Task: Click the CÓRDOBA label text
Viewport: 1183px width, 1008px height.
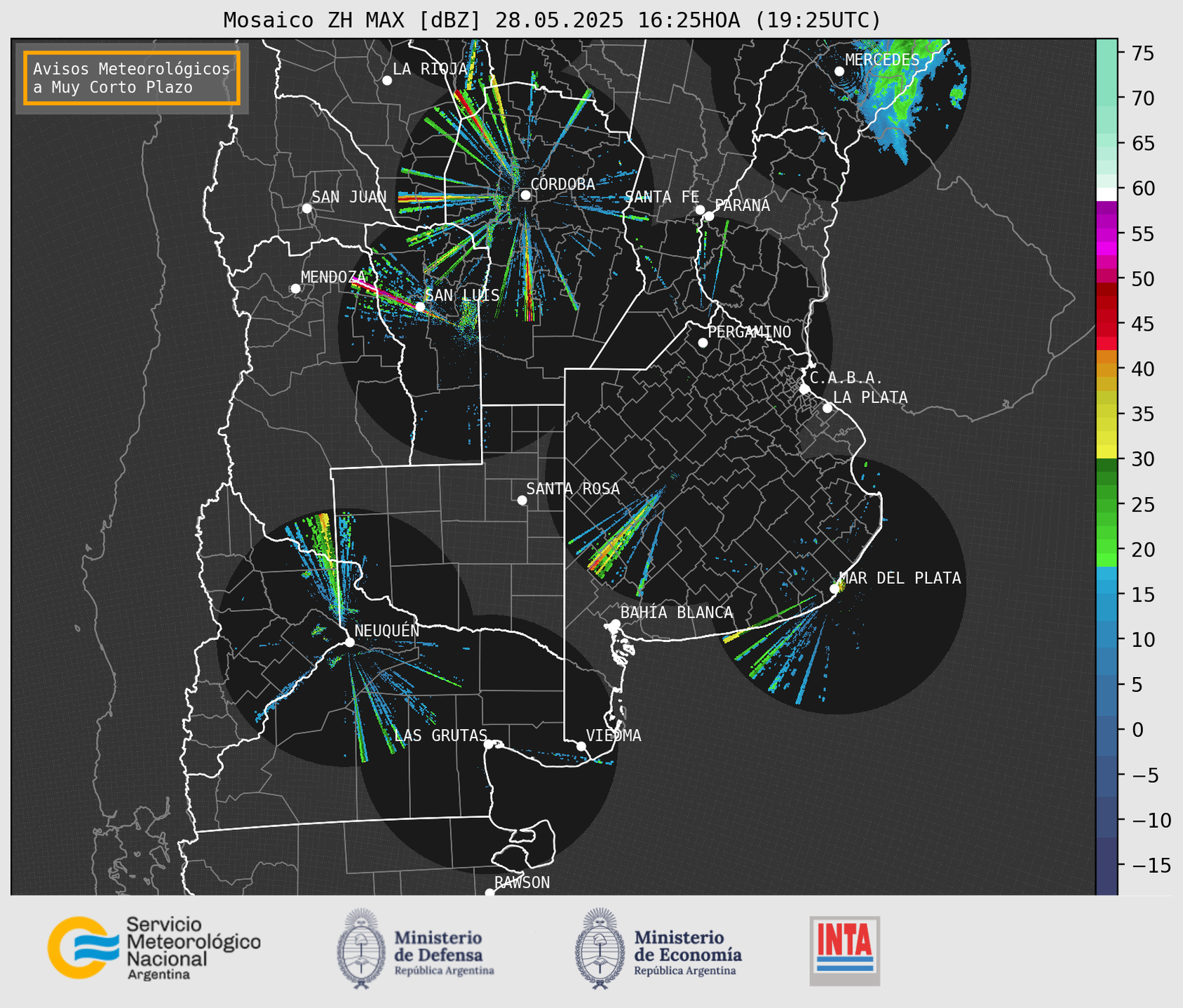Action: [x=562, y=184]
